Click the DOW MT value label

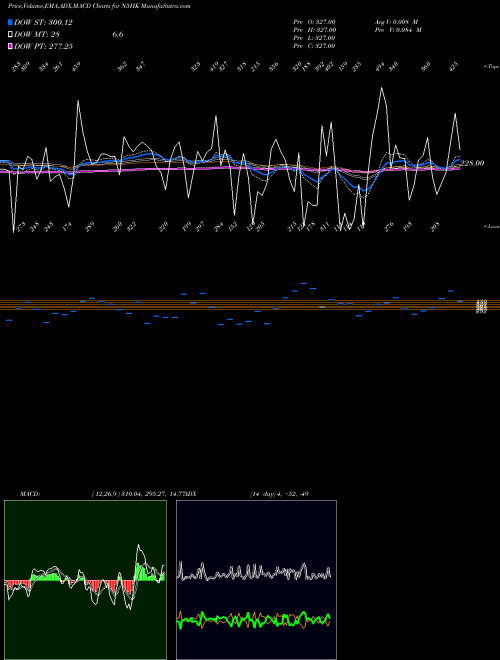38,35
